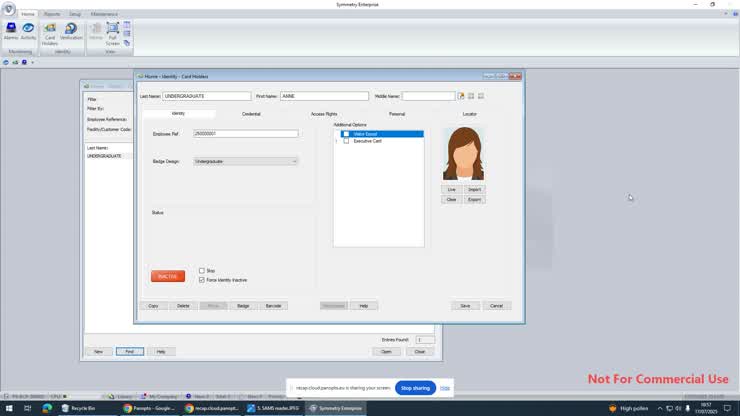Select the Identity tab in Card Holders

178,114
